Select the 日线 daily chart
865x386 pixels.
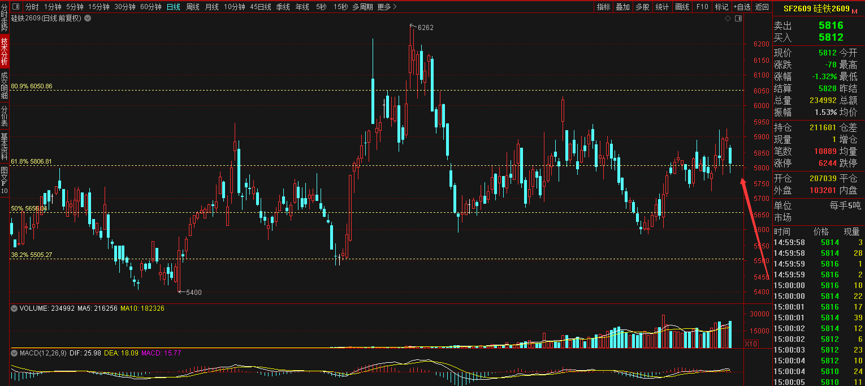pos(174,7)
